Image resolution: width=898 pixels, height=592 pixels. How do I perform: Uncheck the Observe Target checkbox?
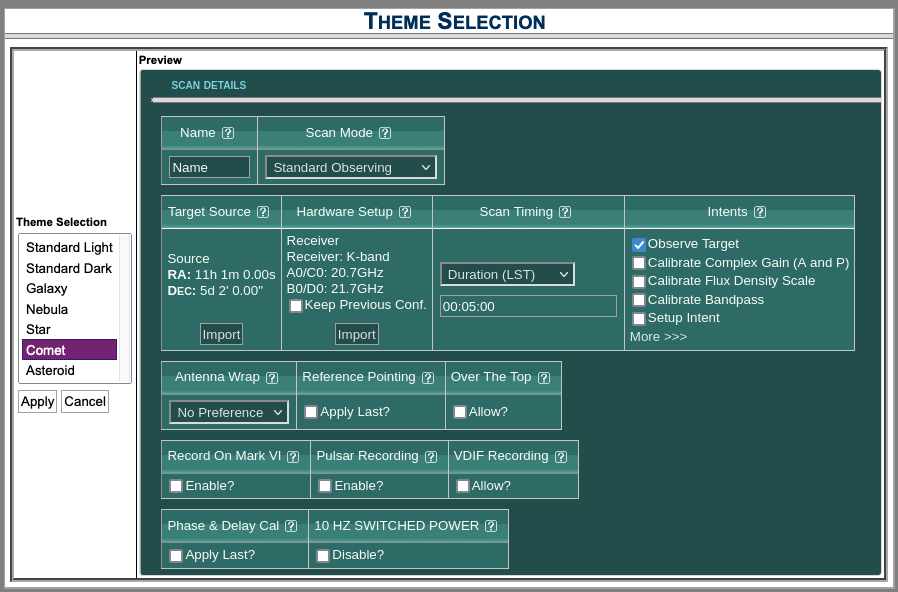click(639, 244)
